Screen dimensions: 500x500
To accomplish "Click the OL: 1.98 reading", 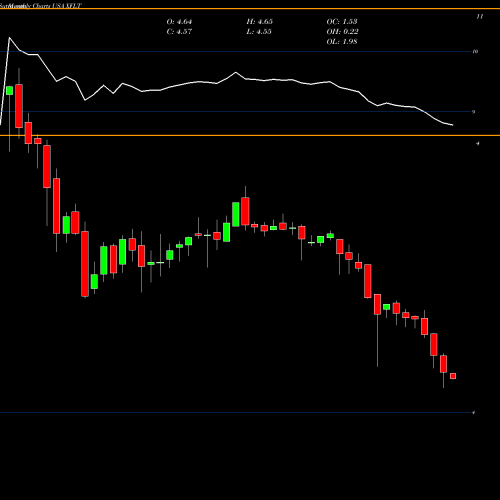I will (x=342, y=42).
